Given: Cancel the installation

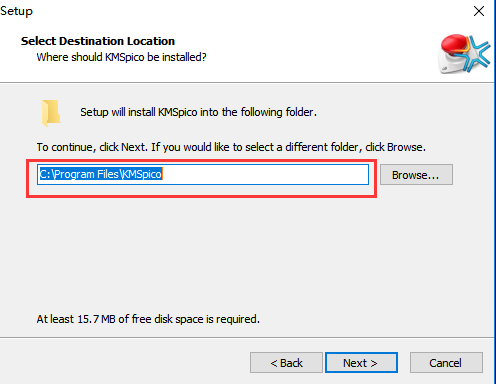Looking at the screenshot, I should pyautogui.click(x=446, y=362).
